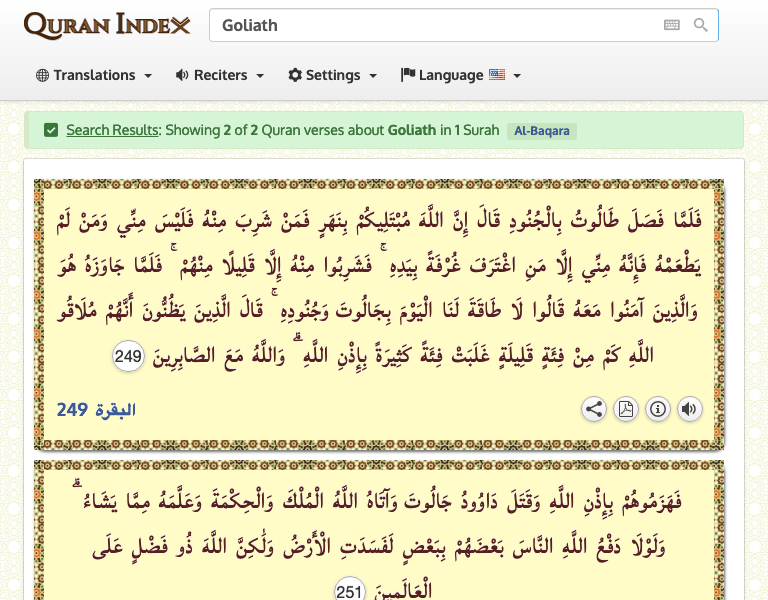Select the Al-Baqara surah tag
This screenshot has height=600, width=768.
pos(541,131)
